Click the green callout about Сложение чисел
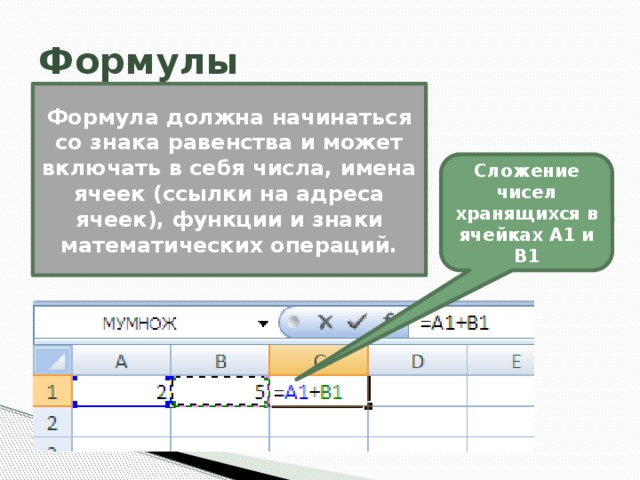The width and height of the screenshot is (640, 480). 527,212
